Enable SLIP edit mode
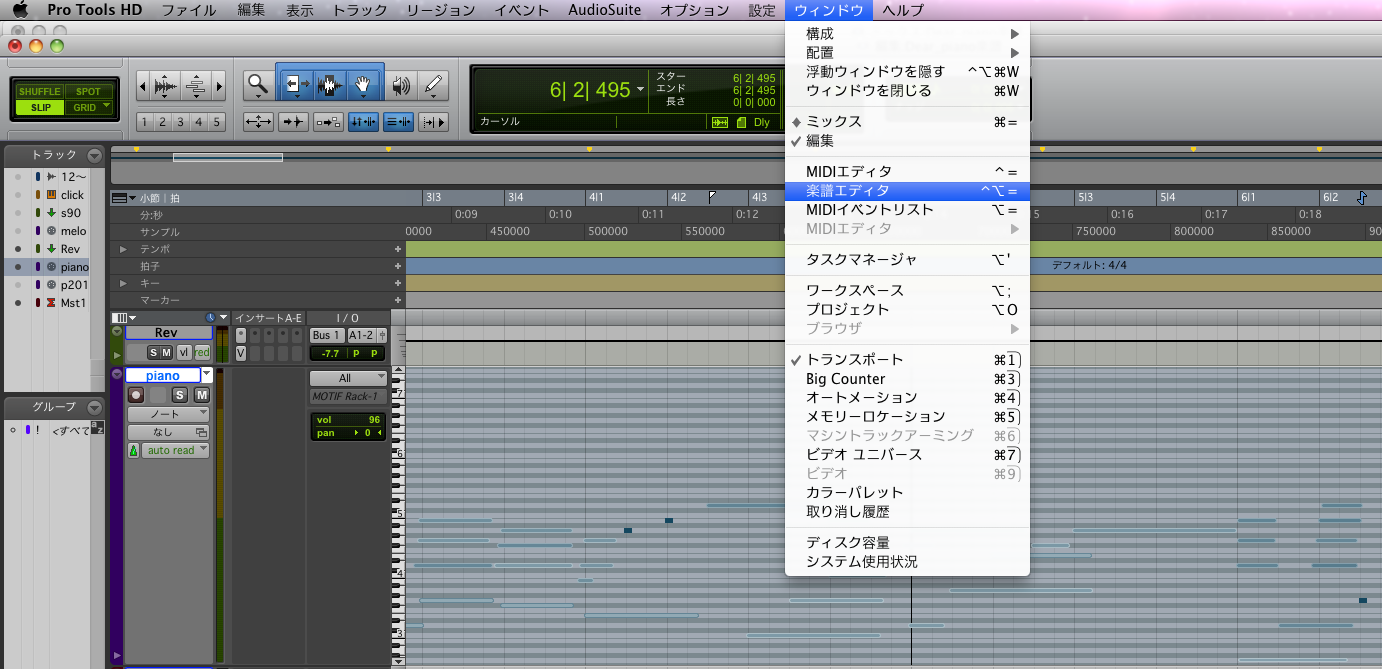The width and height of the screenshot is (1382, 669). [40, 107]
